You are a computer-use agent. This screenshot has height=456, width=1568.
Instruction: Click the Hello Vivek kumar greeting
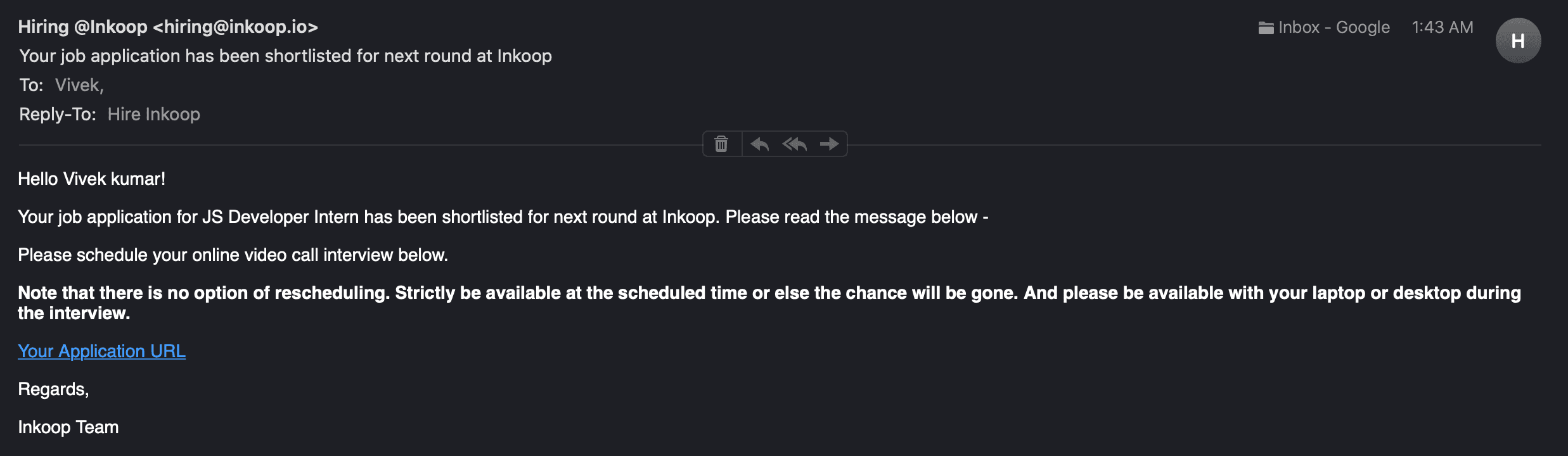[x=92, y=179]
